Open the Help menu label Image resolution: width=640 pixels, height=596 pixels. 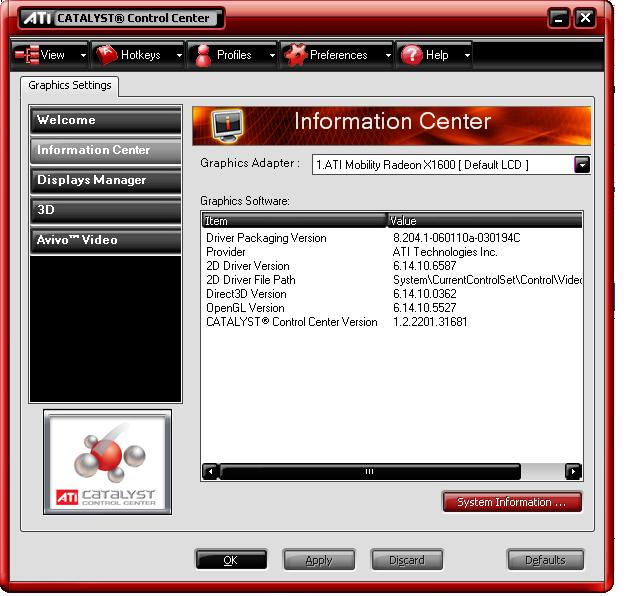[437, 55]
